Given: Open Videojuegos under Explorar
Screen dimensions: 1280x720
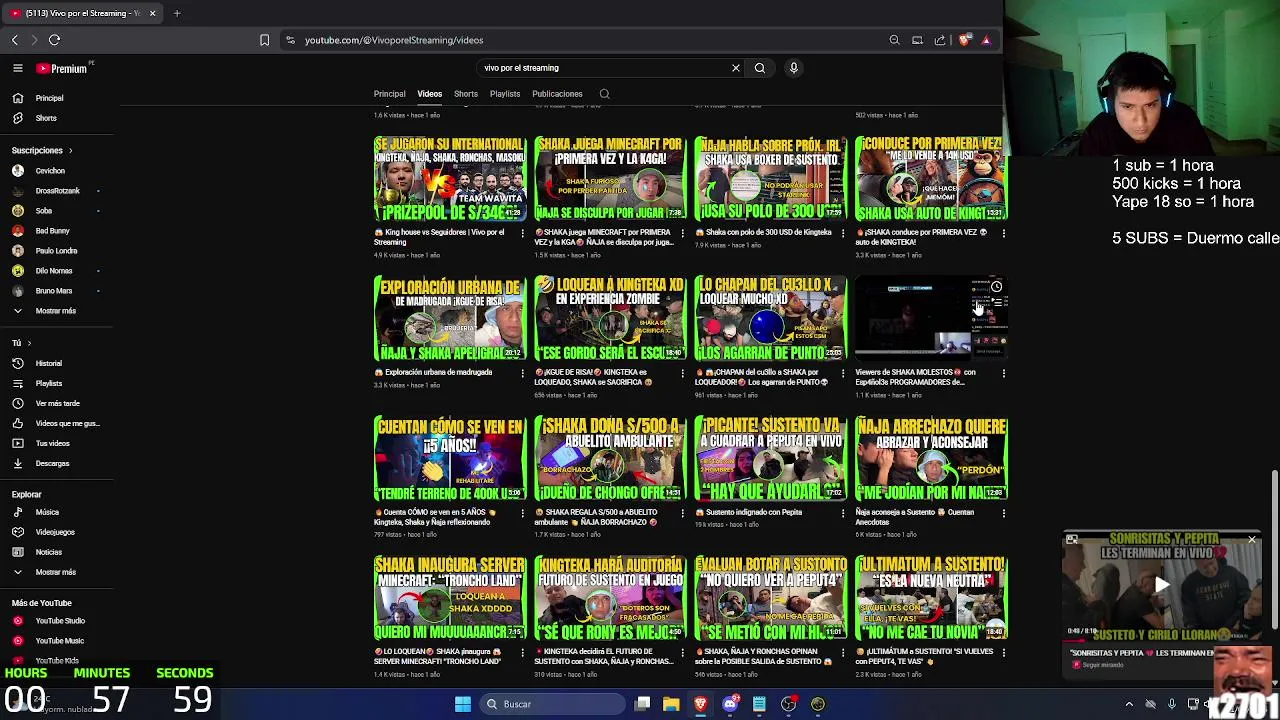Looking at the screenshot, I should click(x=55, y=532).
